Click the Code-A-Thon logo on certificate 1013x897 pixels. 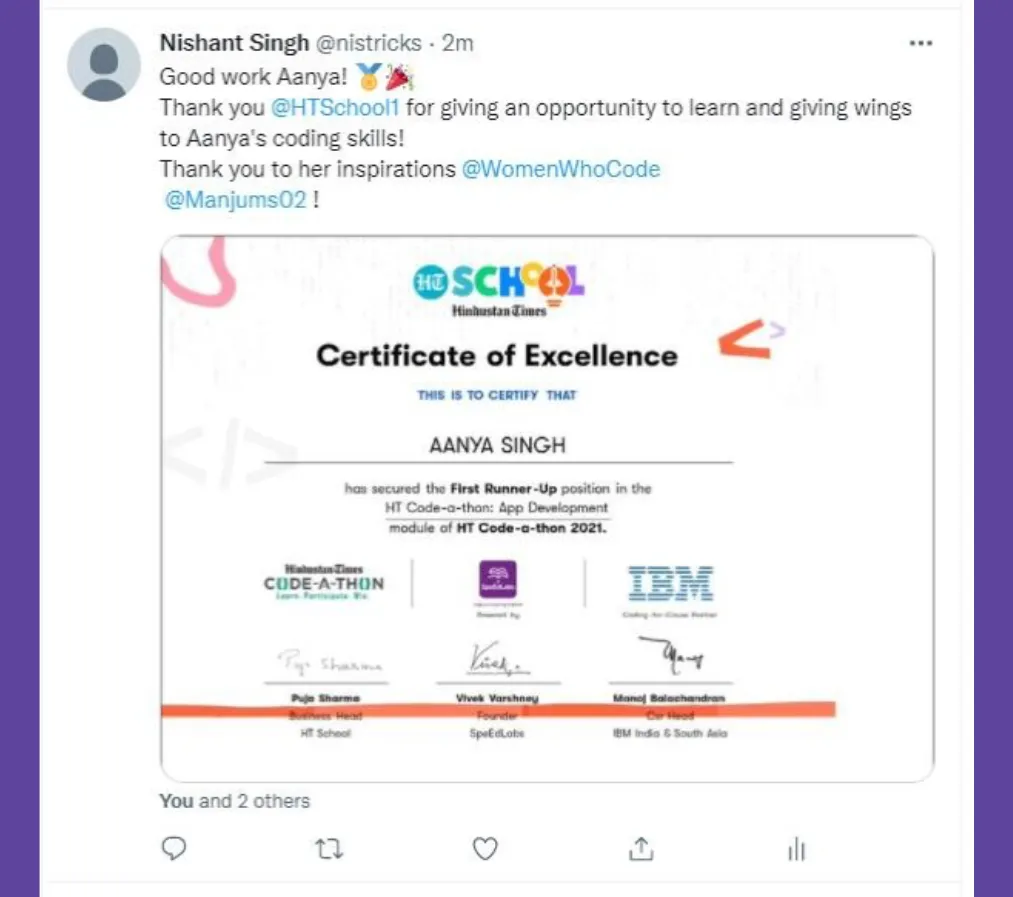click(x=324, y=582)
